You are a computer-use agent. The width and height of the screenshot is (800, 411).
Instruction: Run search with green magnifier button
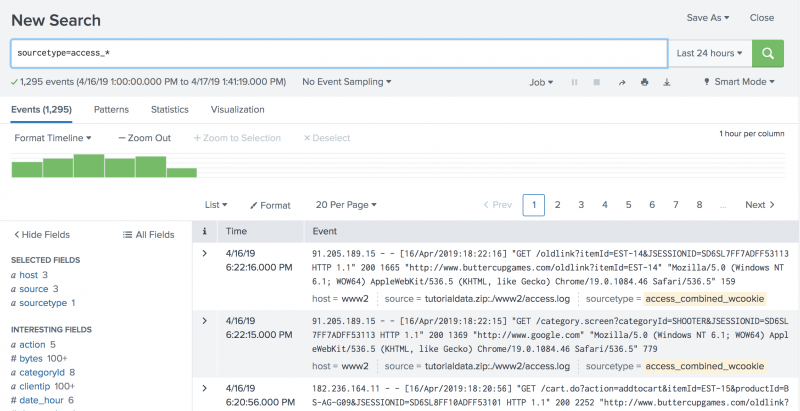(x=767, y=53)
